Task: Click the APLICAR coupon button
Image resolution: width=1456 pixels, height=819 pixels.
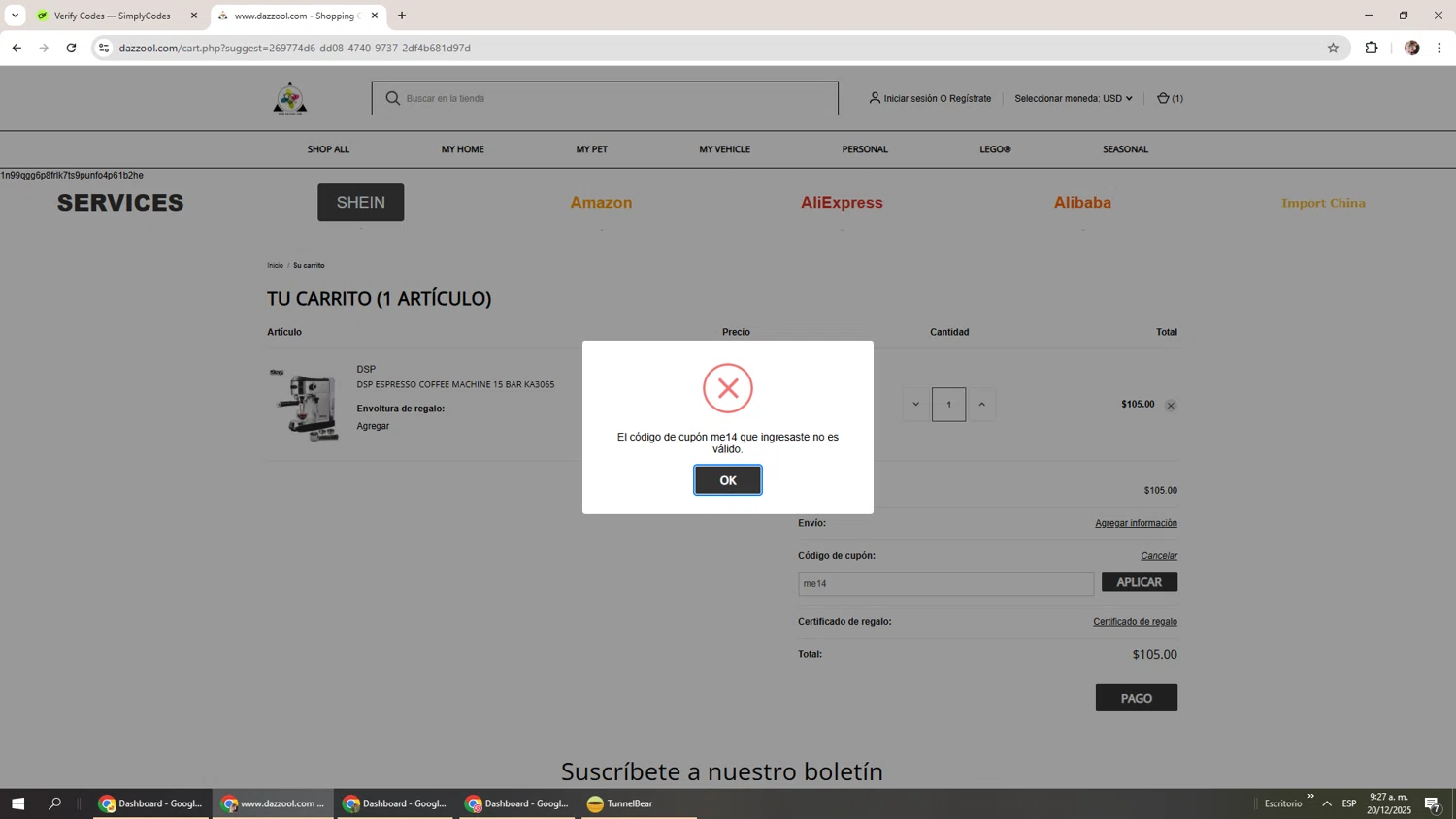Action: coord(1139,582)
